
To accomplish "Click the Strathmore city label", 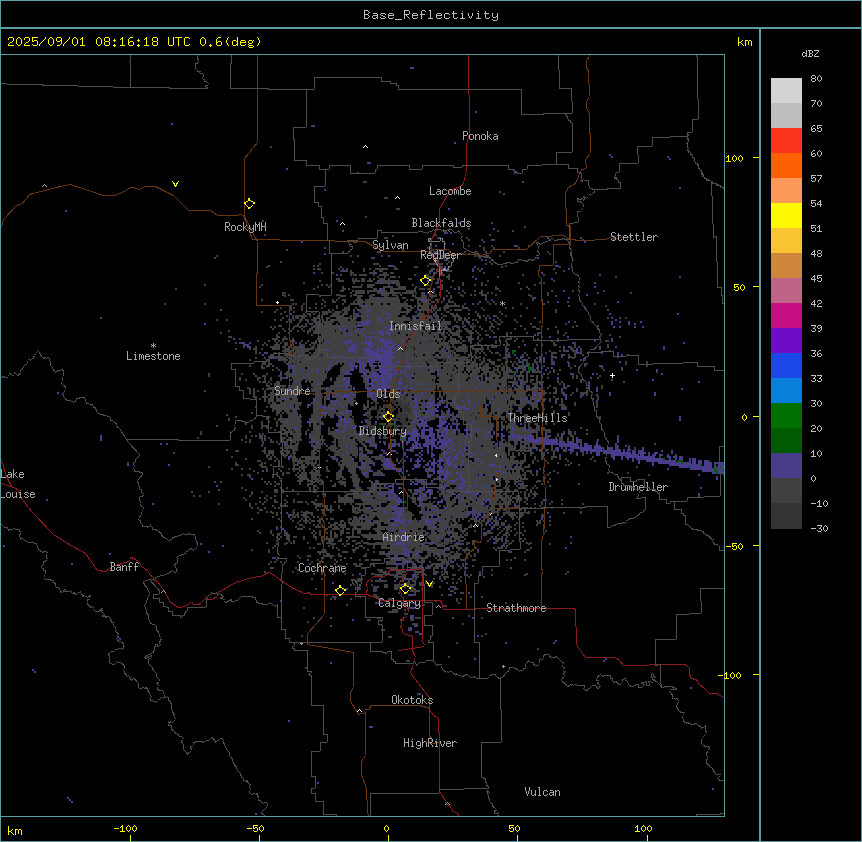I will coord(516,608).
